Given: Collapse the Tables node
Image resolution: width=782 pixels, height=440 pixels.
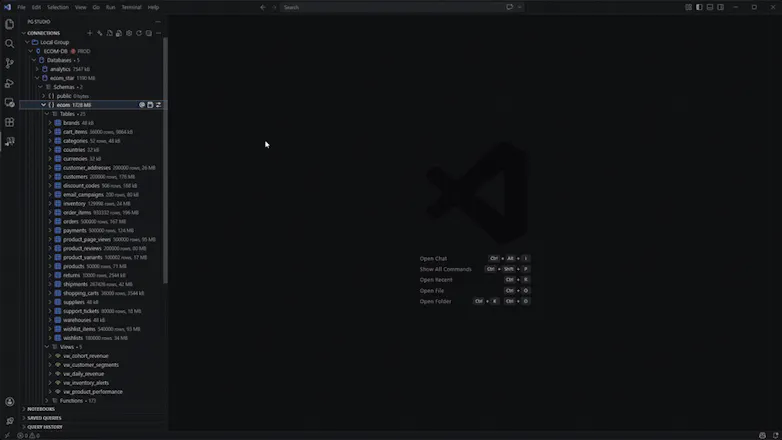Looking at the screenshot, I should pos(47,114).
